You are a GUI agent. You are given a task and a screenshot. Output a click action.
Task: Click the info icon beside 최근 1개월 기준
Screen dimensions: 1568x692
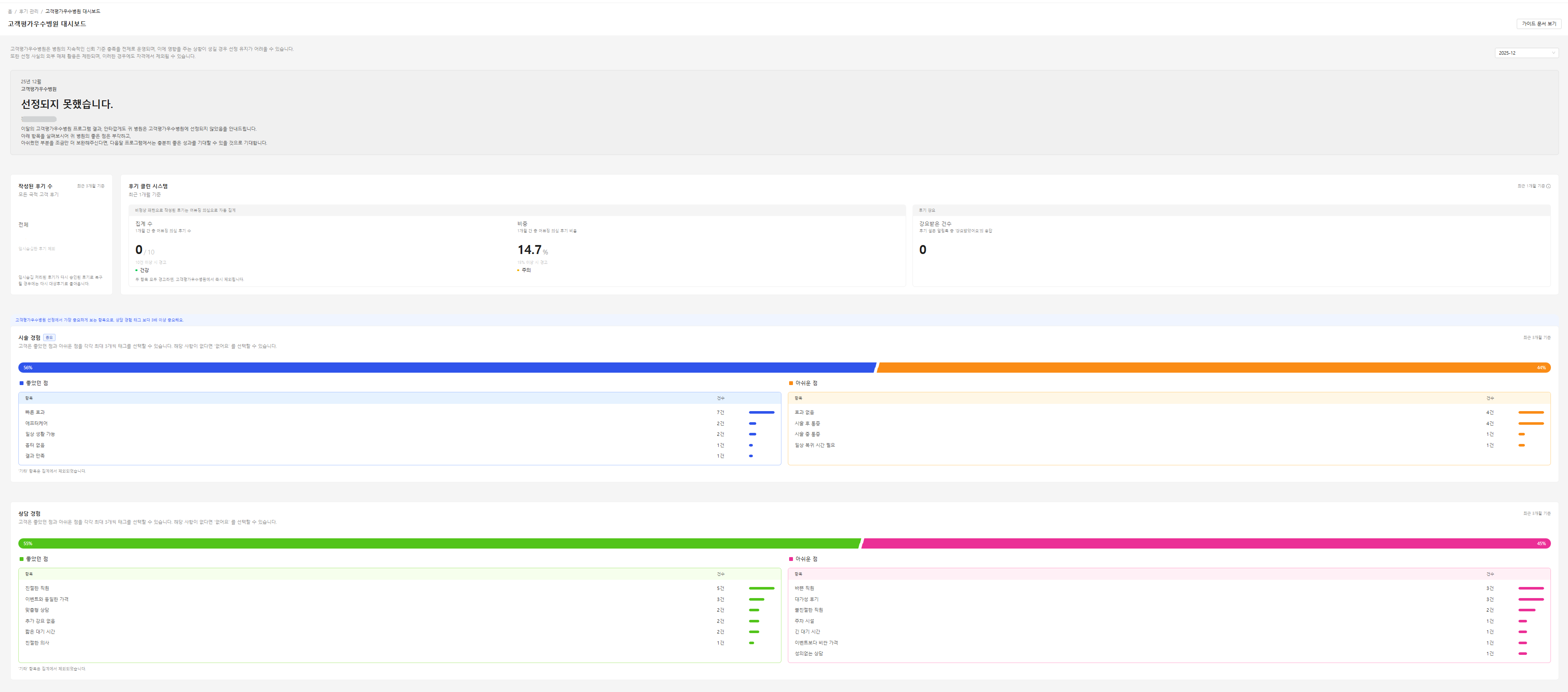coord(1548,186)
